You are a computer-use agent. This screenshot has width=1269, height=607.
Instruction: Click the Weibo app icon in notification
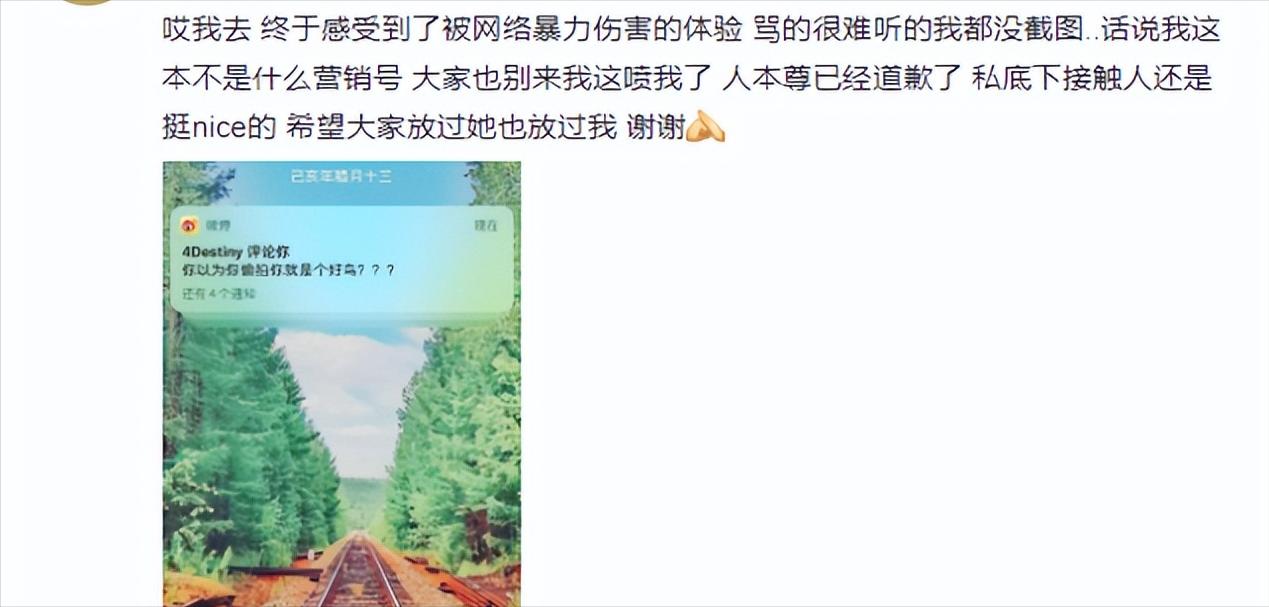(x=188, y=225)
